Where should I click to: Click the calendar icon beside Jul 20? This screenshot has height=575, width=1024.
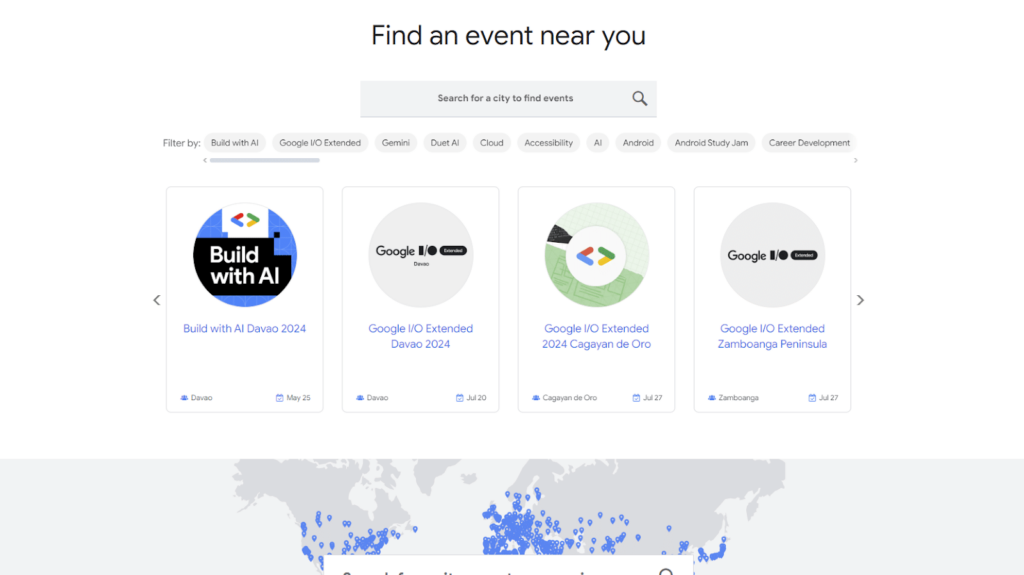point(459,397)
